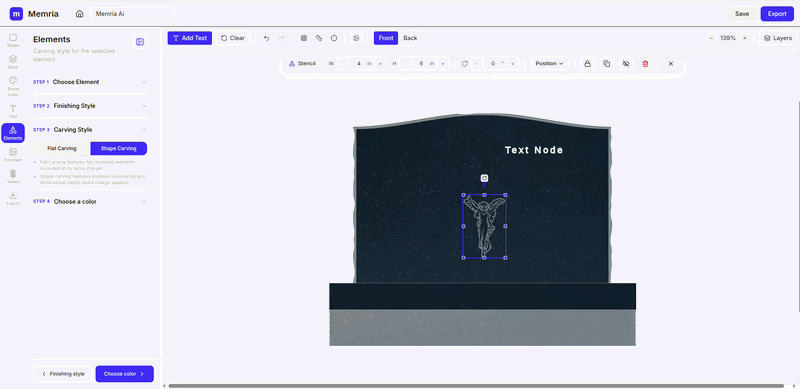Open the Stone Color sidebar panel
This screenshot has width=800, height=389.
point(13,86)
